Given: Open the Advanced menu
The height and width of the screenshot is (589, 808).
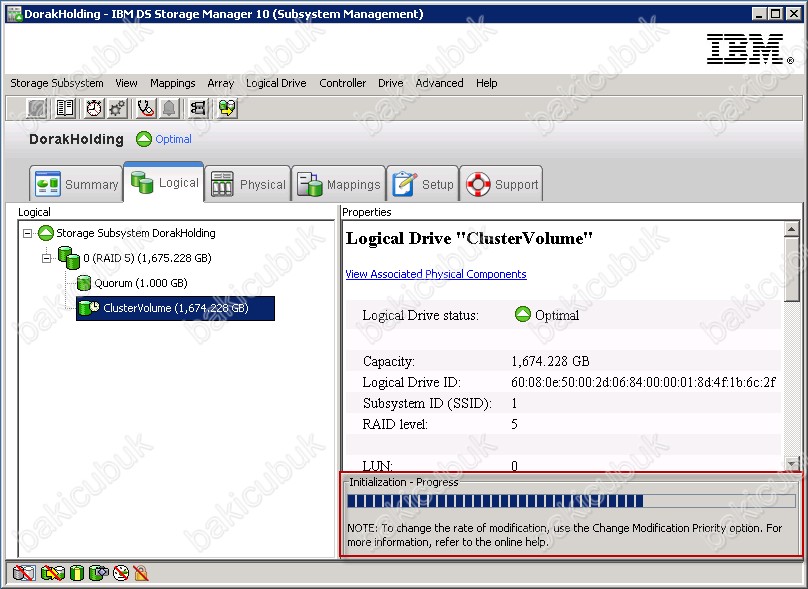Looking at the screenshot, I should (x=440, y=83).
